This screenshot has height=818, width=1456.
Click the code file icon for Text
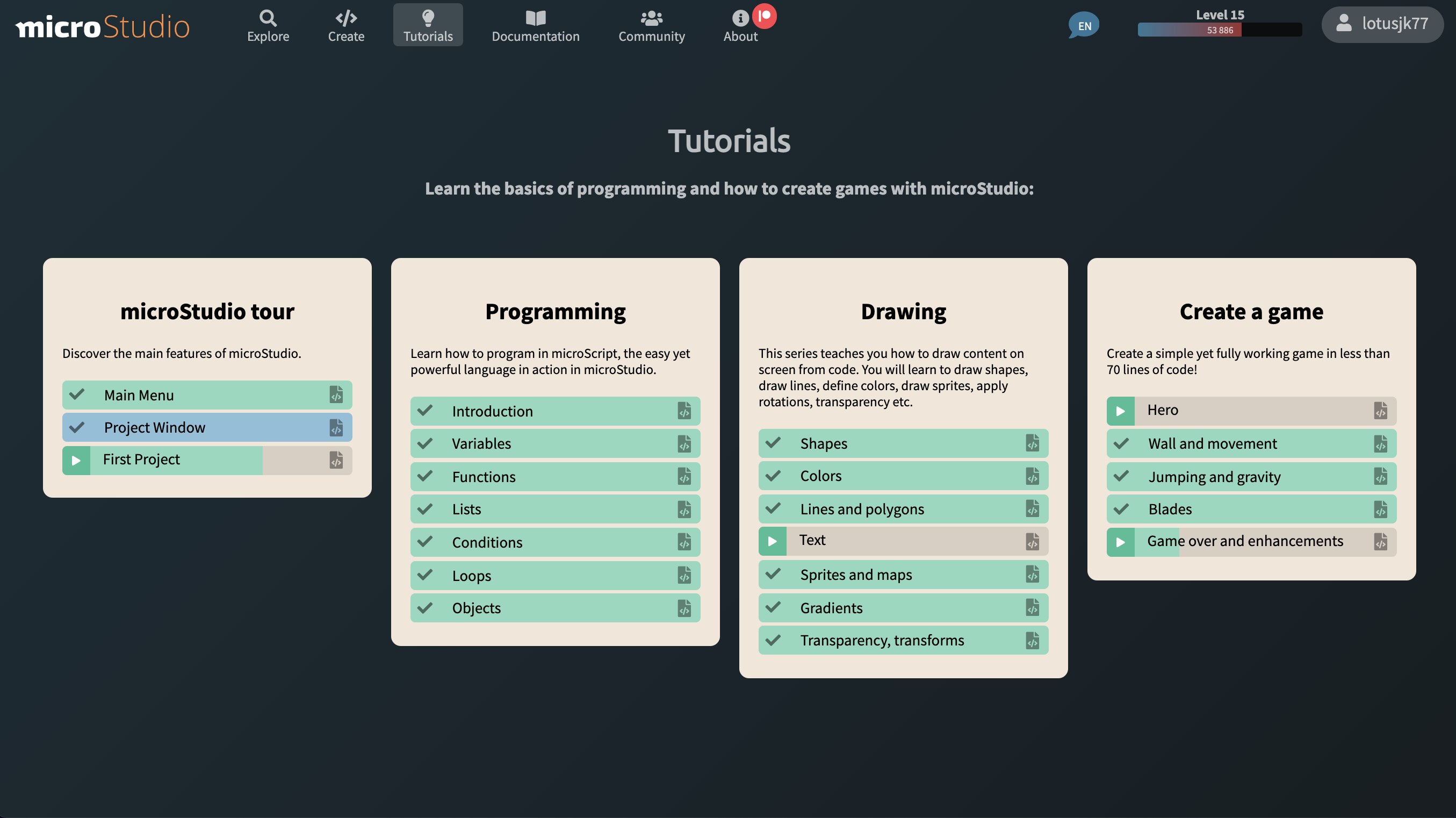click(1033, 542)
